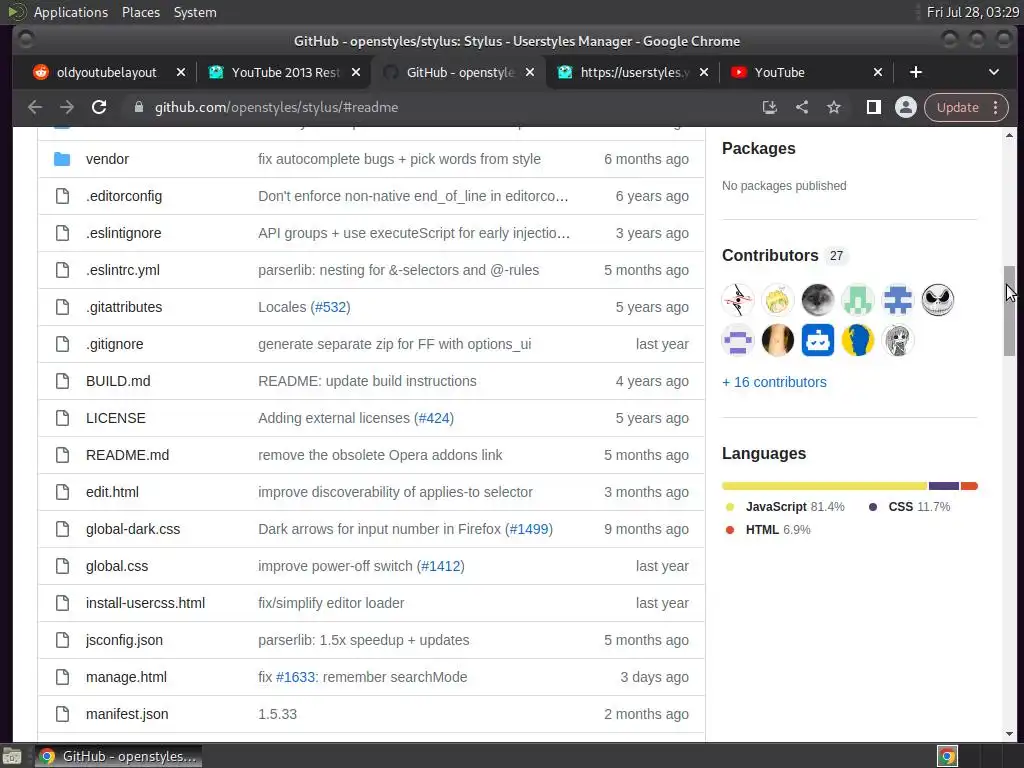Click the file icon beside .editorconfig
This screenshot has width=1024, height=768.
62,196
